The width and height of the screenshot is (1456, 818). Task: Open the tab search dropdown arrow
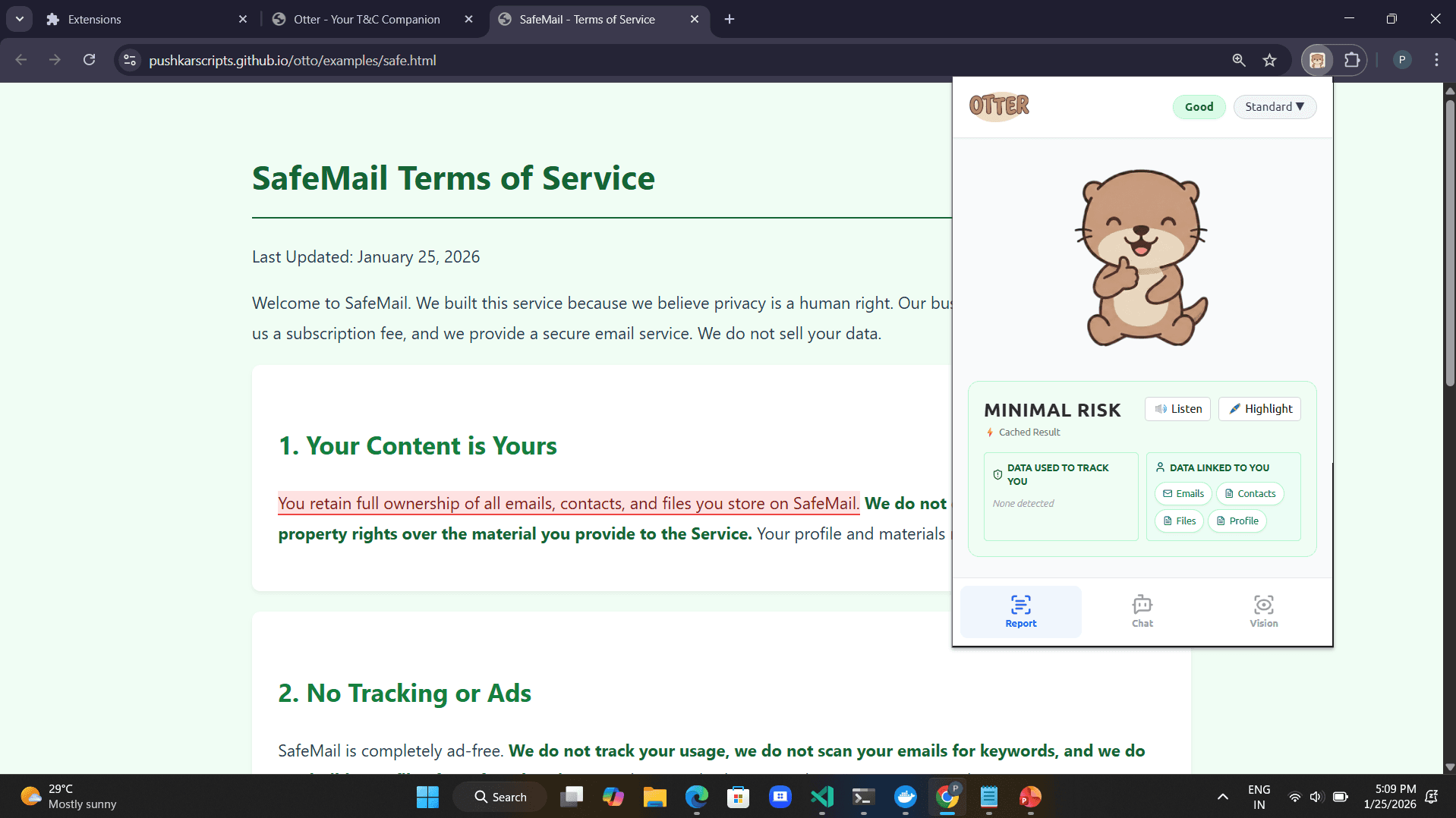(20, 19)
